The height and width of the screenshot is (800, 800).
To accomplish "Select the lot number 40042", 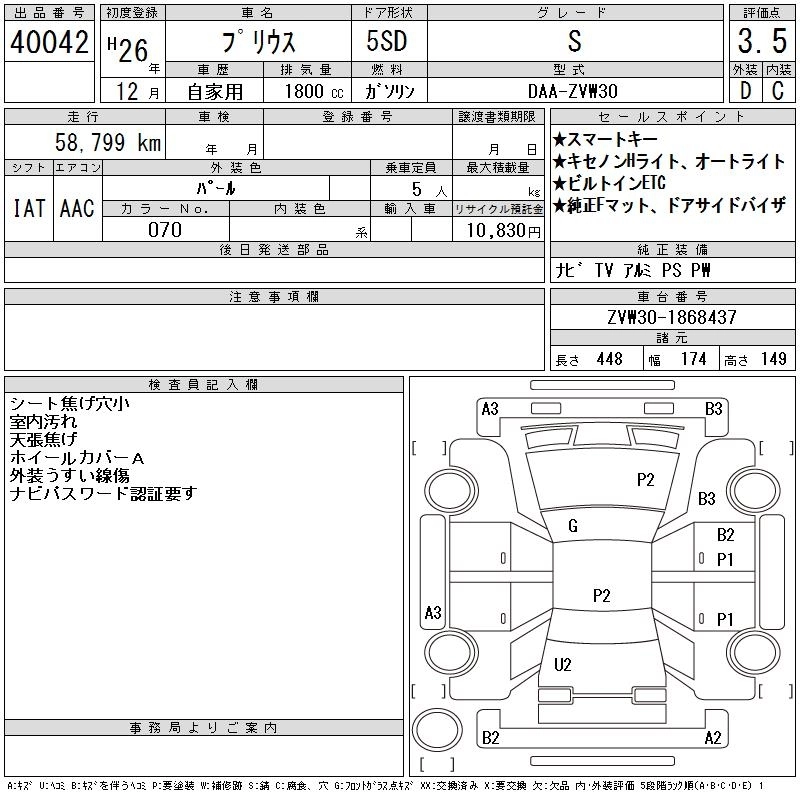I will point(49,42).
